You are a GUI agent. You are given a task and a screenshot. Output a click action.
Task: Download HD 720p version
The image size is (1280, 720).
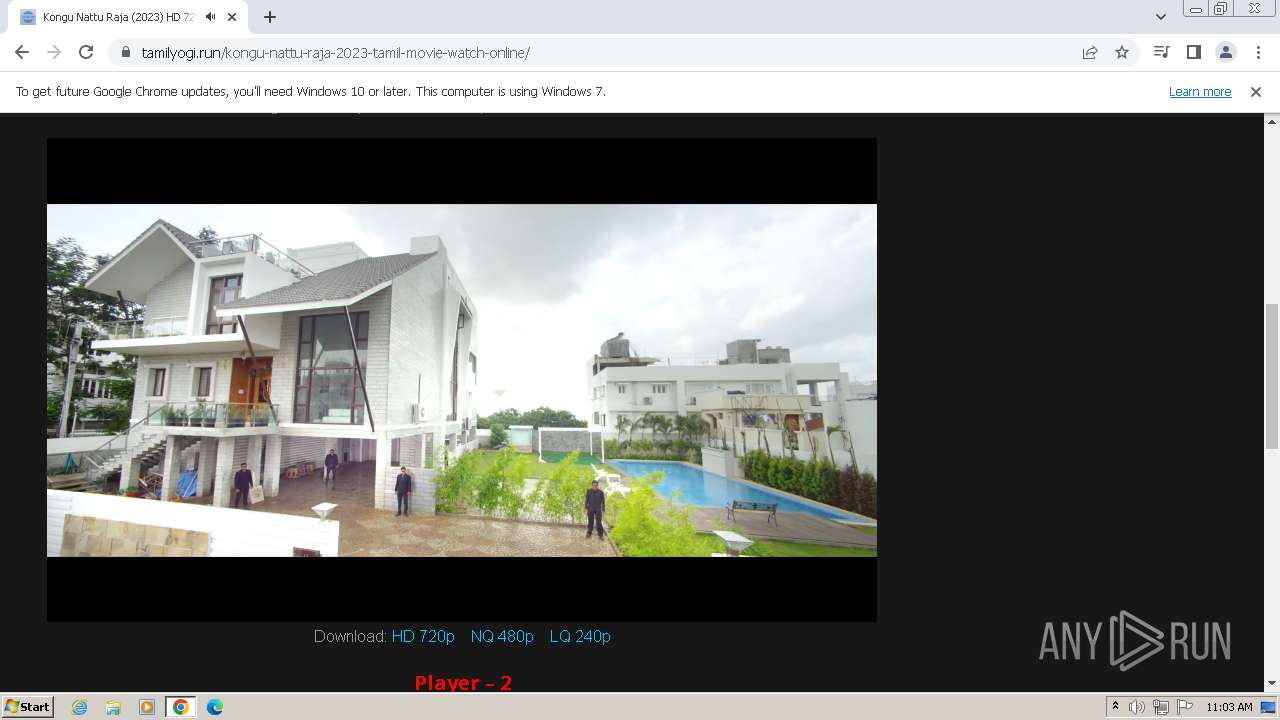pyautogui.click(x=423, y=636)
